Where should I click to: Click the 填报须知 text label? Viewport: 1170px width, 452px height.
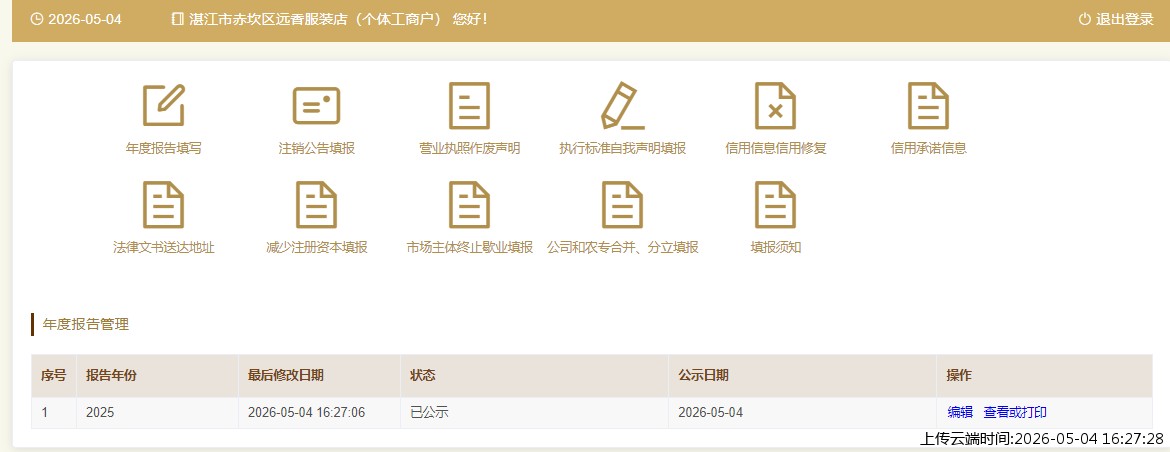pyautogui.click(x=775, y=248)
